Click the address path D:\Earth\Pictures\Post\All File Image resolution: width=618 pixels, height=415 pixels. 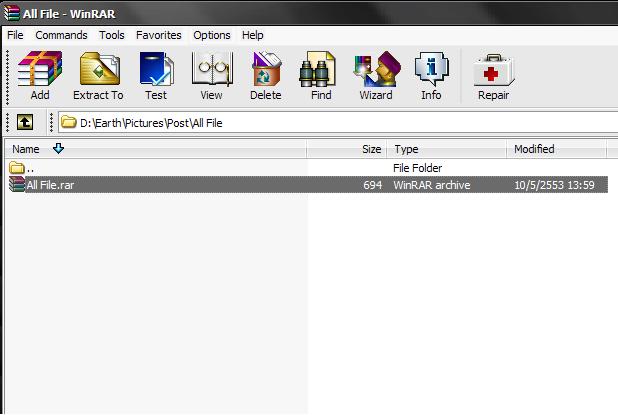click(x=151, y=123)
